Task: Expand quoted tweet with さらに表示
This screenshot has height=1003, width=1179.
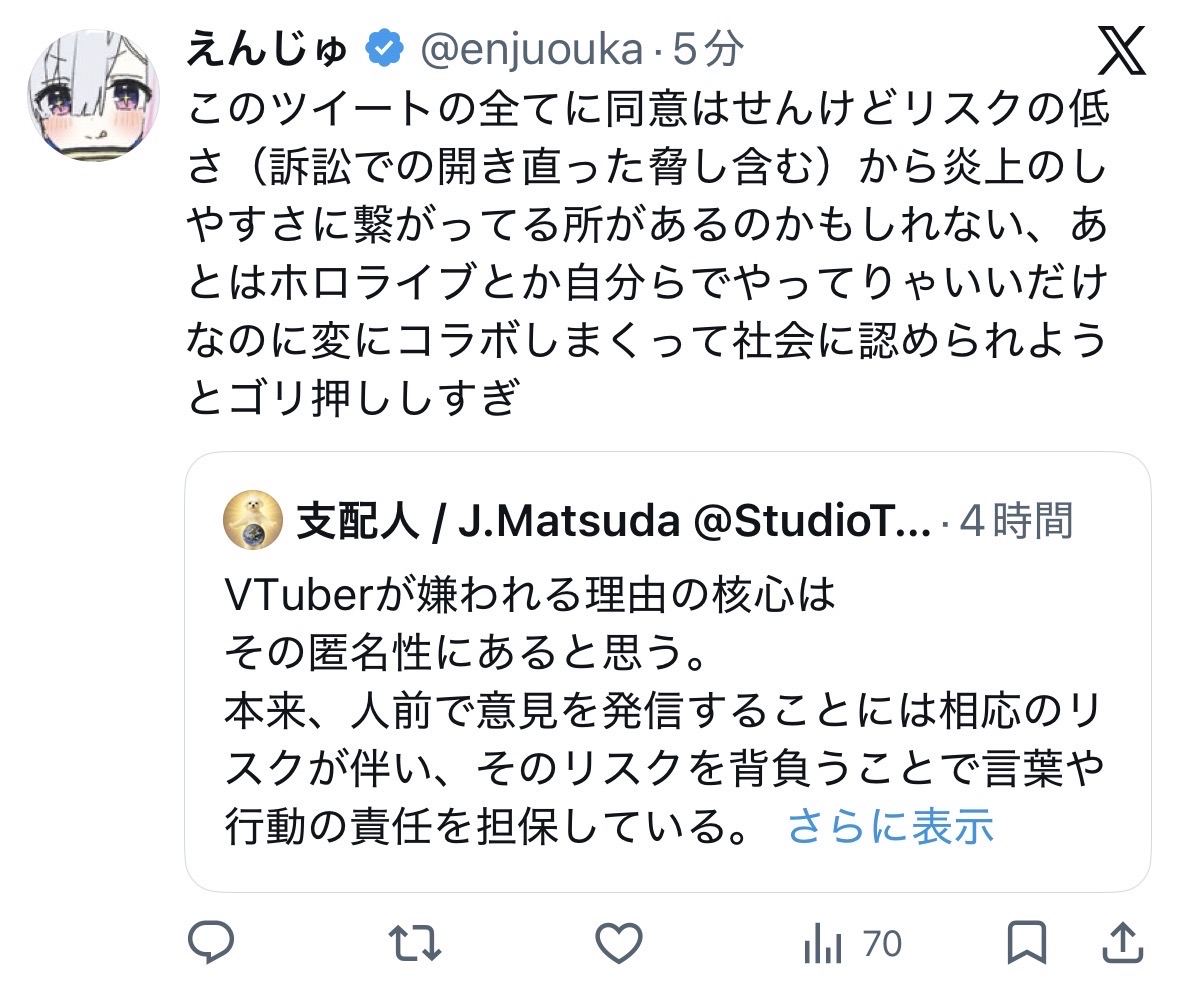Action: pyautogui.click(x=890, y=826)
